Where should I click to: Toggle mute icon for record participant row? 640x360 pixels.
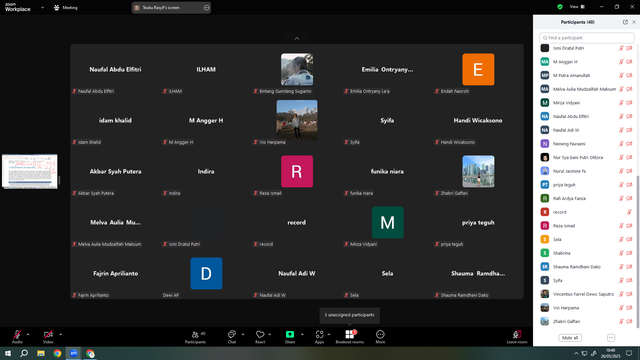point(629,212)
